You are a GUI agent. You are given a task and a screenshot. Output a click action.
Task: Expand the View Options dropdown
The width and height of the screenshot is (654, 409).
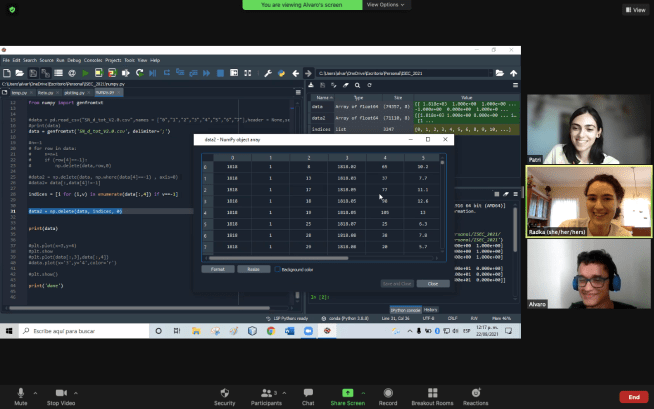coord(387,5)
